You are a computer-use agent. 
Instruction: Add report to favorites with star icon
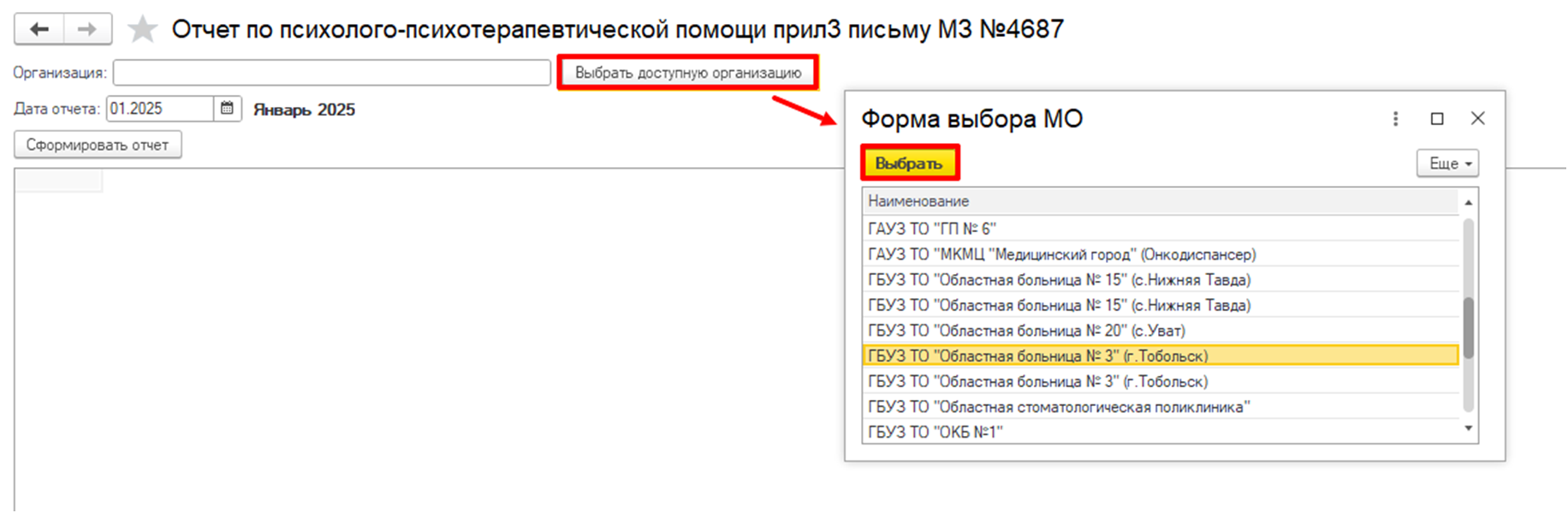142,30
